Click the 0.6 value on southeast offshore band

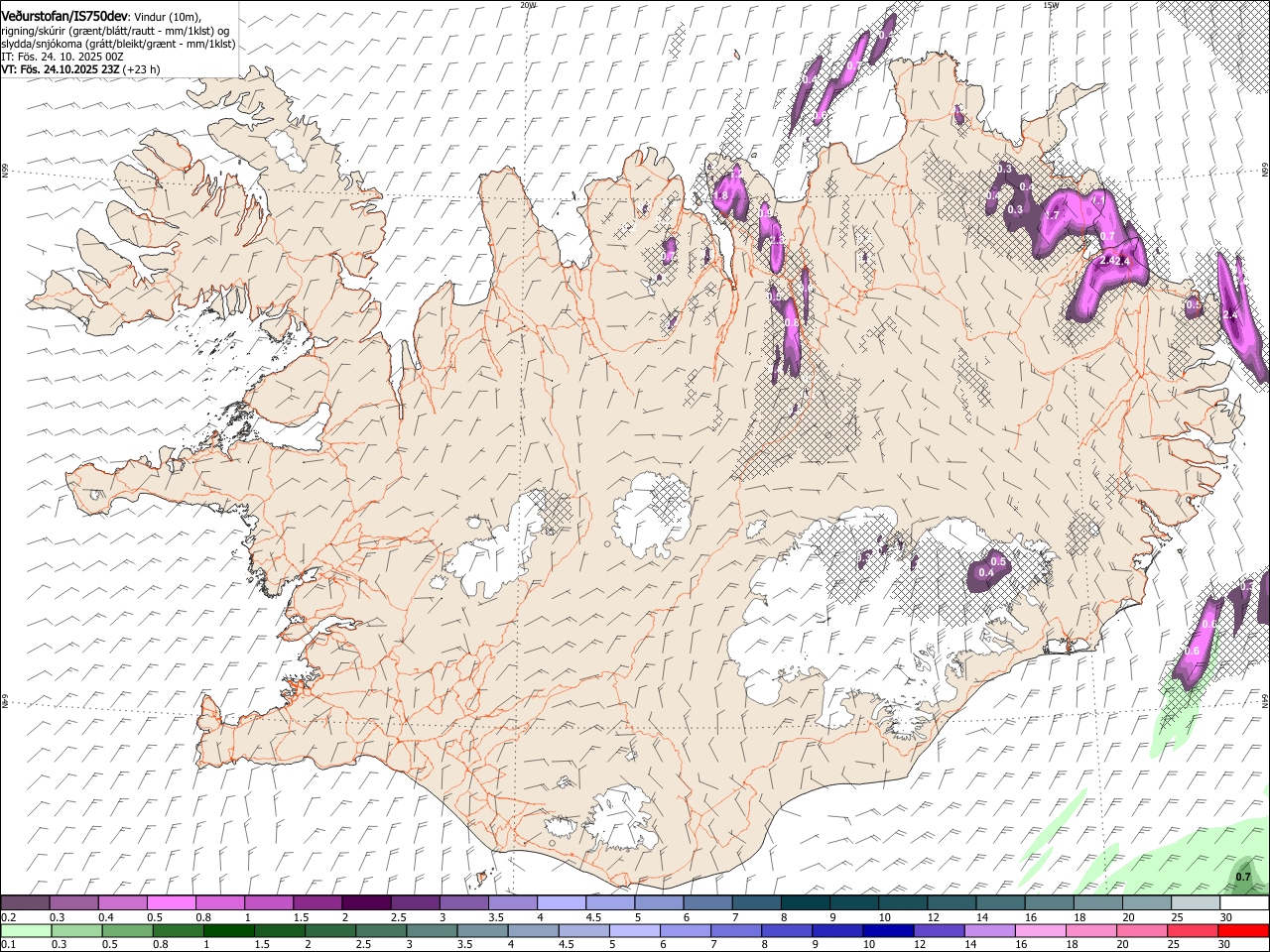click(x=1193, y=651)
